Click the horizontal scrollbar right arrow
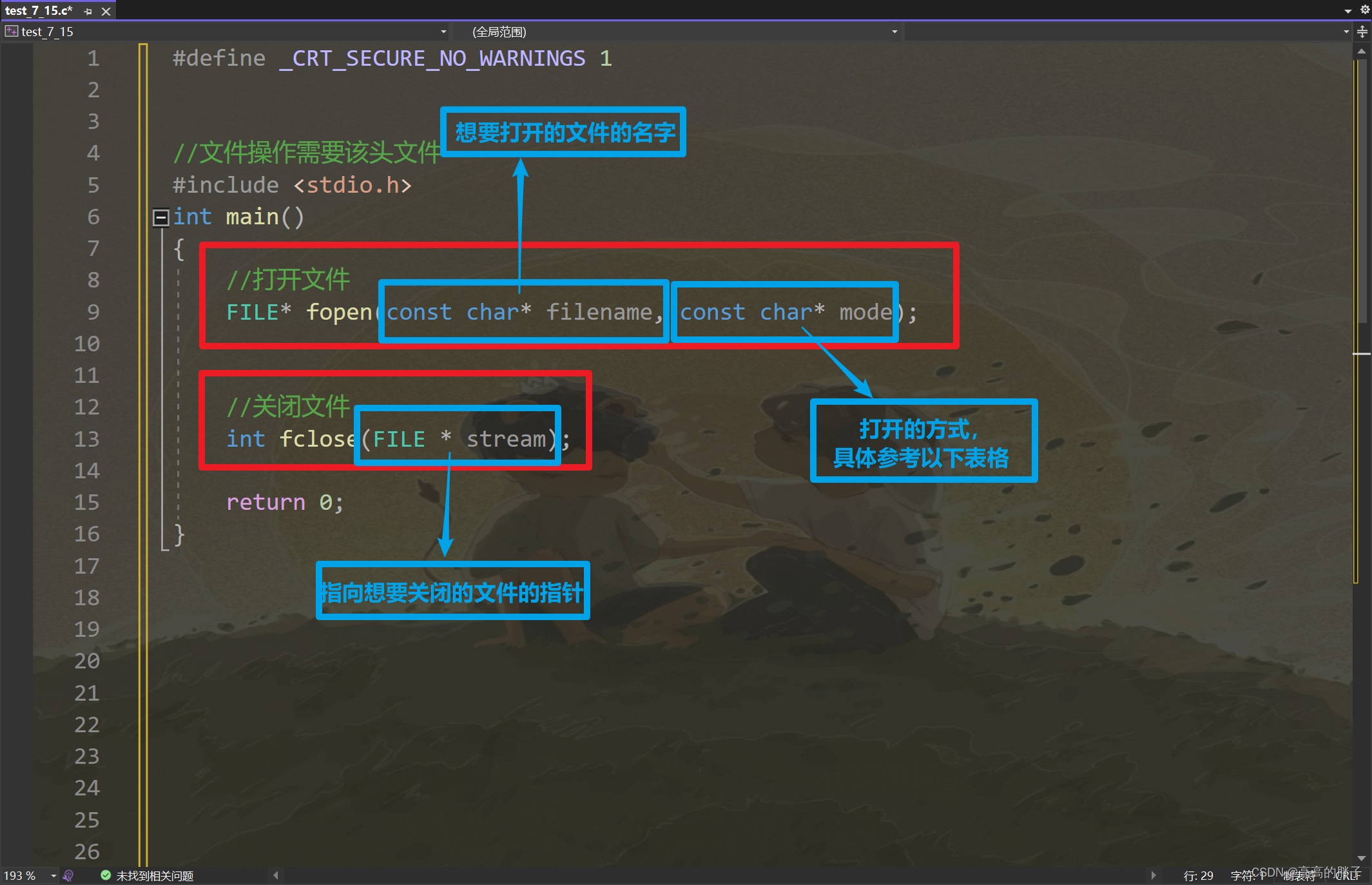Viewport: 1372px width, 885px height. click(x=1154, y=875)
